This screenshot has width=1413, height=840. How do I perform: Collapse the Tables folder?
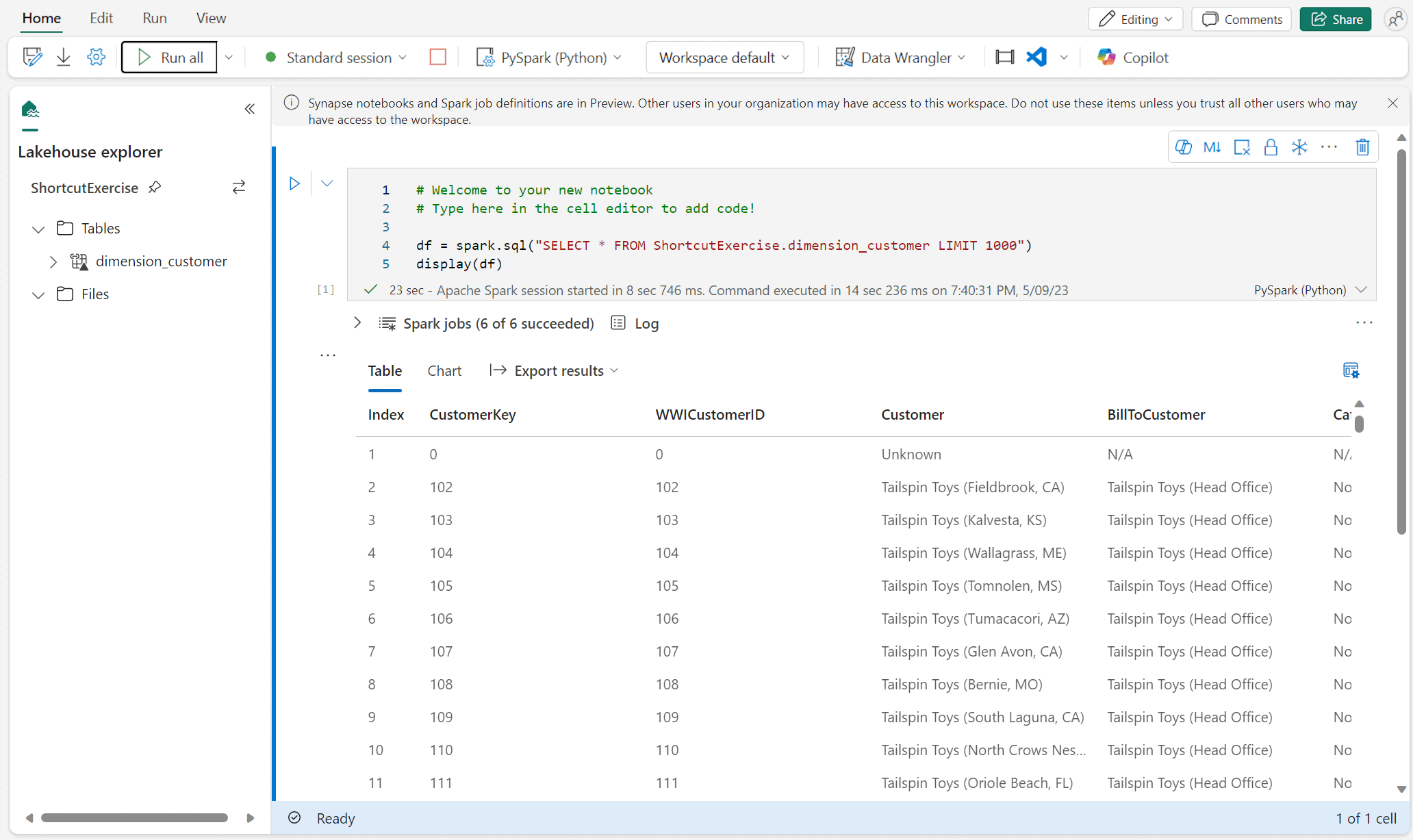pyautogui.click(x=38, y=229)
